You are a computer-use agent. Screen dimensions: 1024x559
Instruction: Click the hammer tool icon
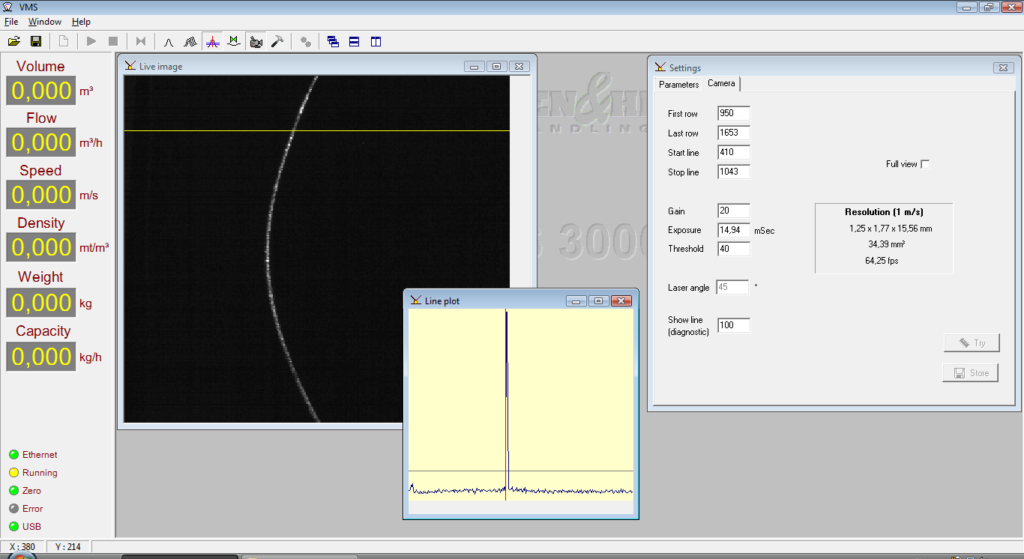click(x=278, y=41)
